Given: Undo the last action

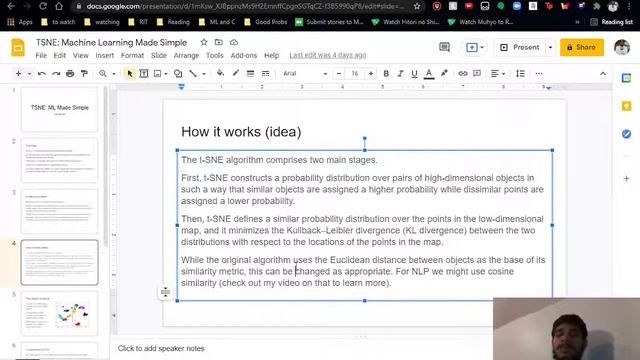Looking at the screenshot, I should 42,73.
